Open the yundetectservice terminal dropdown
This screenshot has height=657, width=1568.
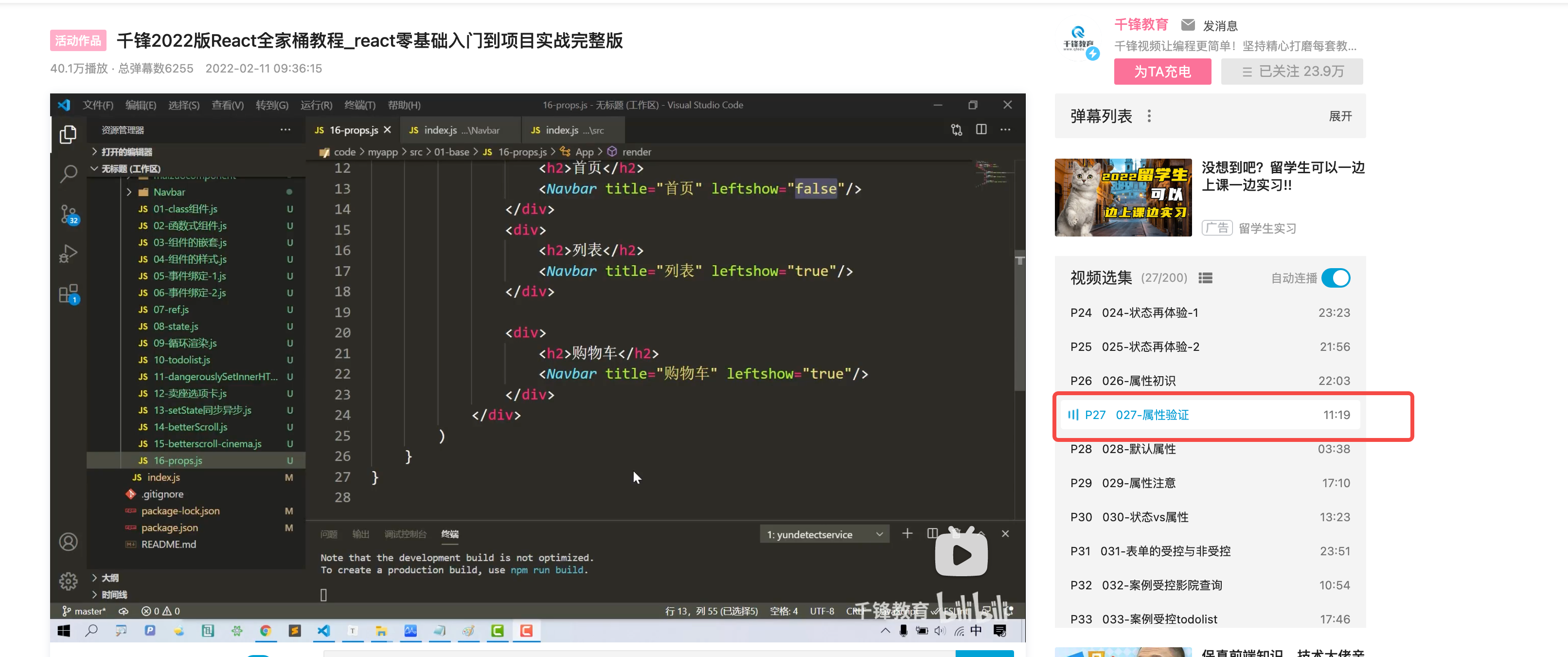tap(824, 534)
